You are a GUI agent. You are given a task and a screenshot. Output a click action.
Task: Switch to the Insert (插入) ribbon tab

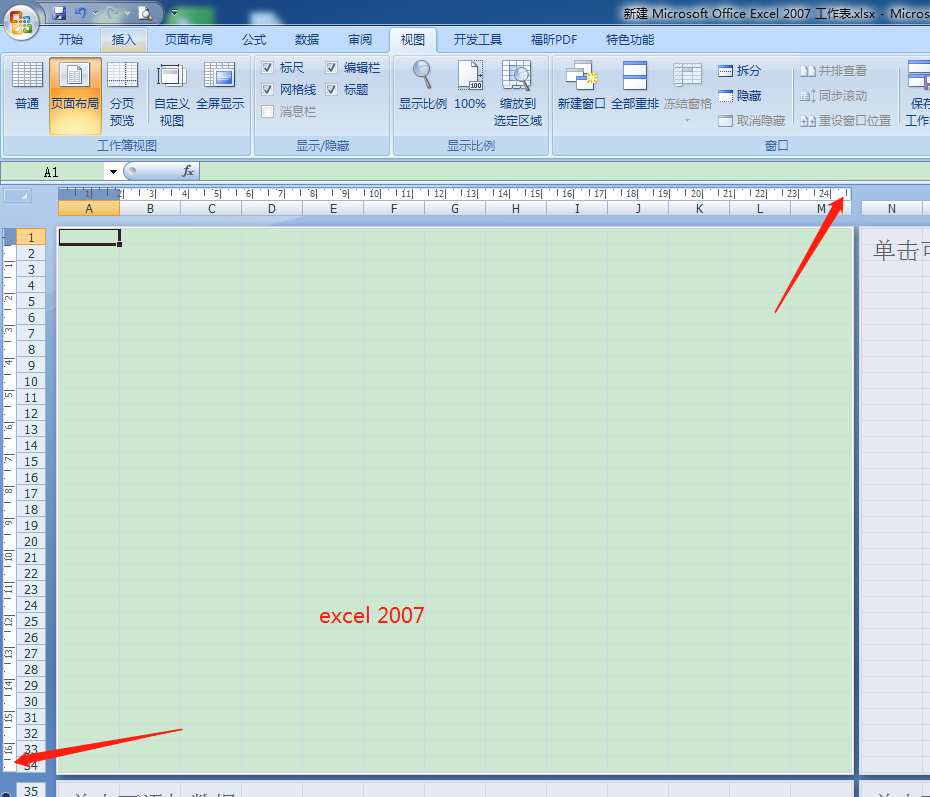(x=124, y=40)
